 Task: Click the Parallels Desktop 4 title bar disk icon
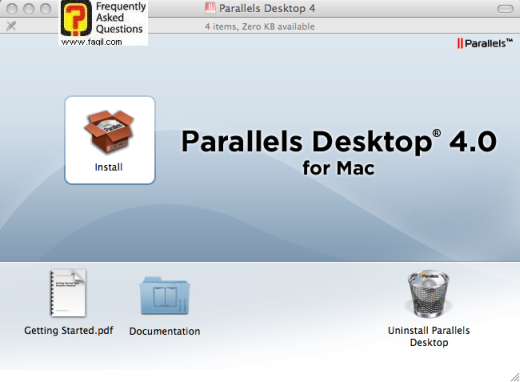pos(210,8)
